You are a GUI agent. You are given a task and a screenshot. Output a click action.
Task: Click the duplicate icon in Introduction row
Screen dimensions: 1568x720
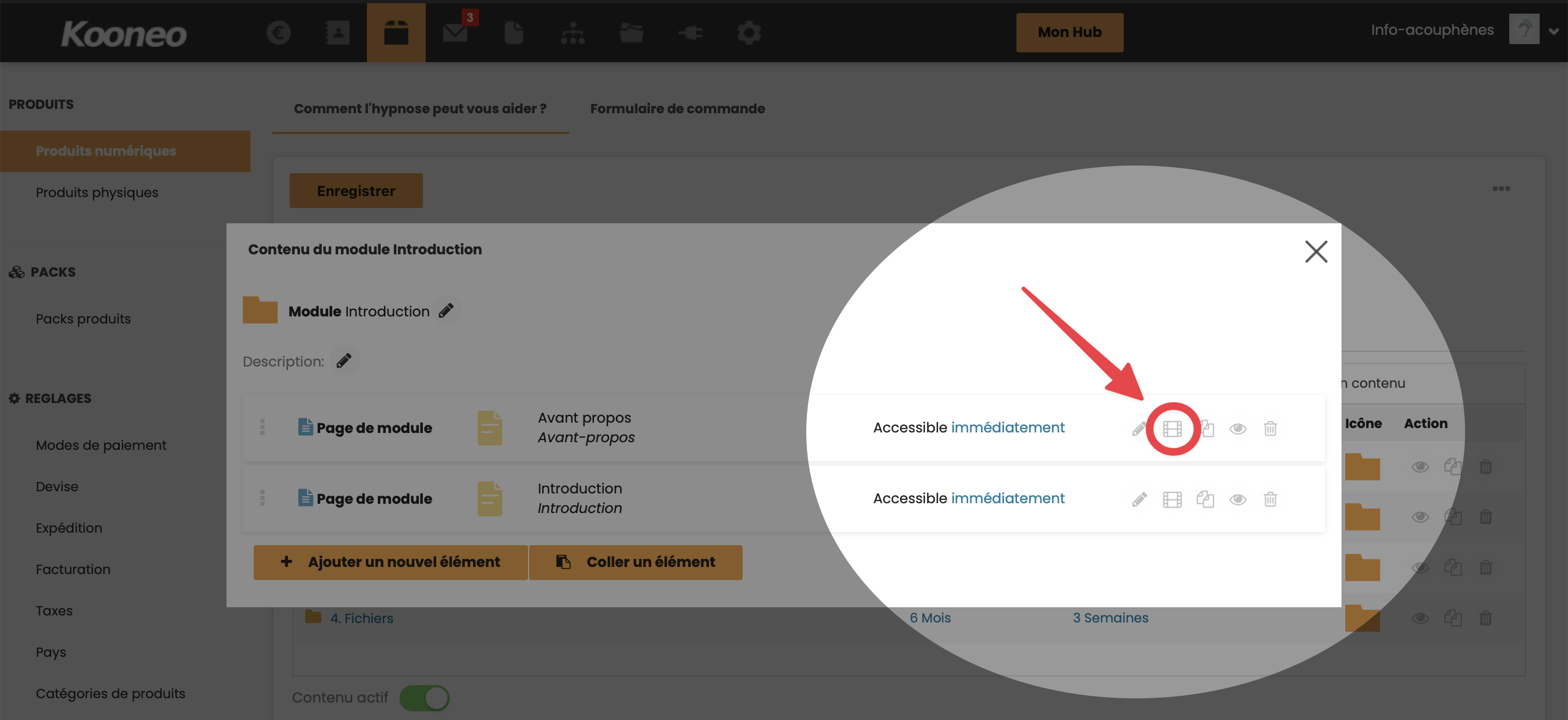point(1205,499)
